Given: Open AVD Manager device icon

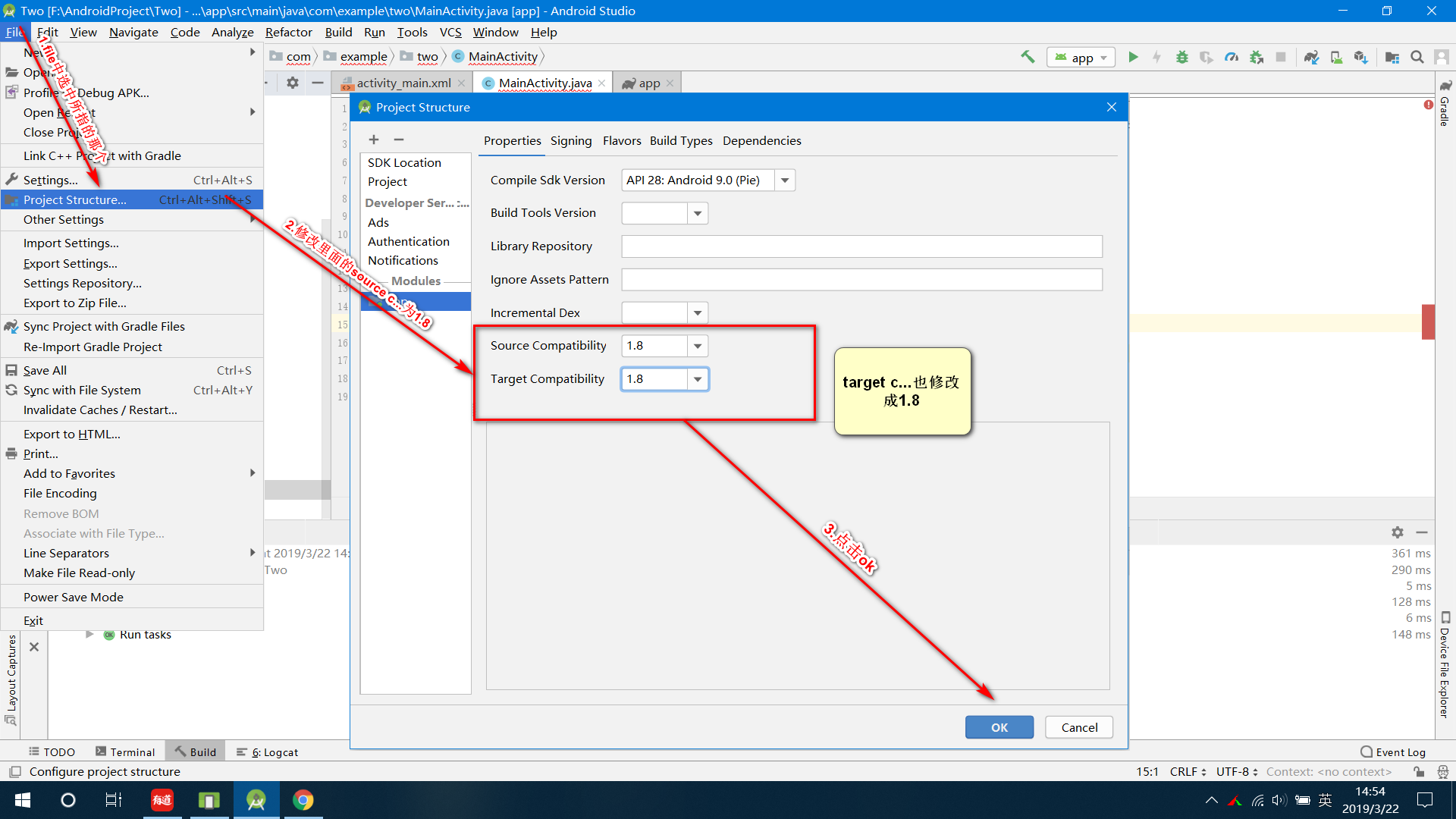Looking at the screenshot, I should pos(1336,57).
